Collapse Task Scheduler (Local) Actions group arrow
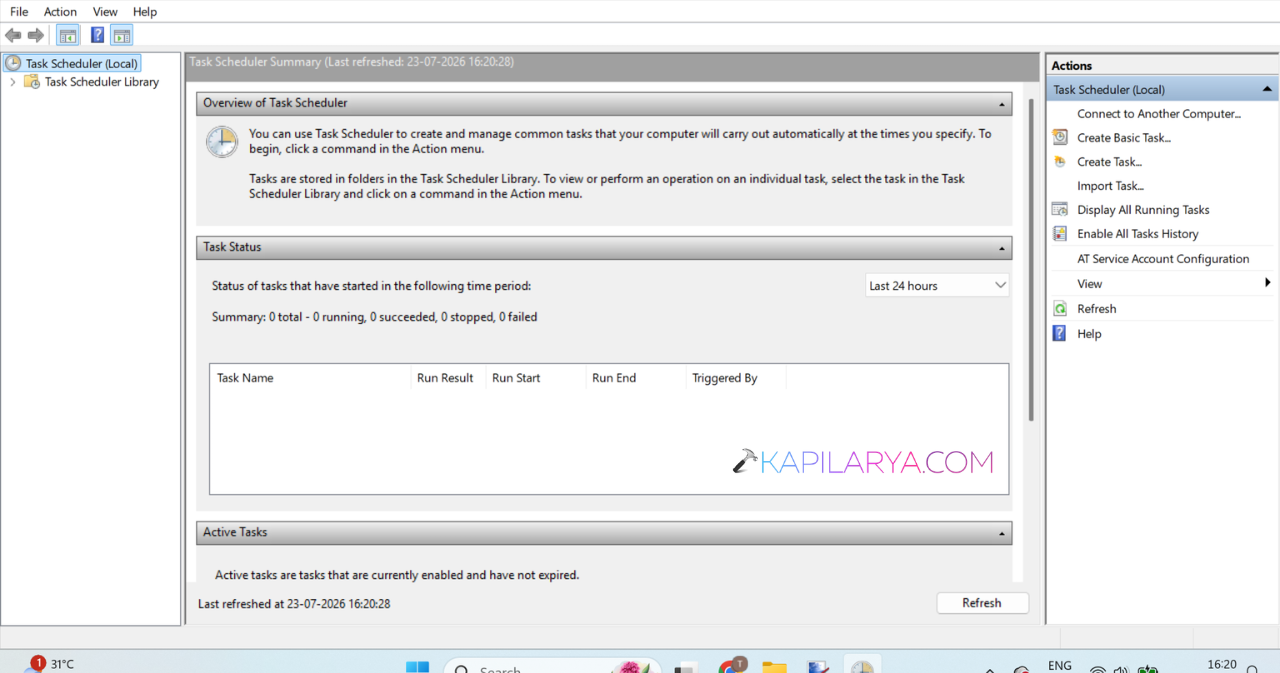 coord(1268,90)
